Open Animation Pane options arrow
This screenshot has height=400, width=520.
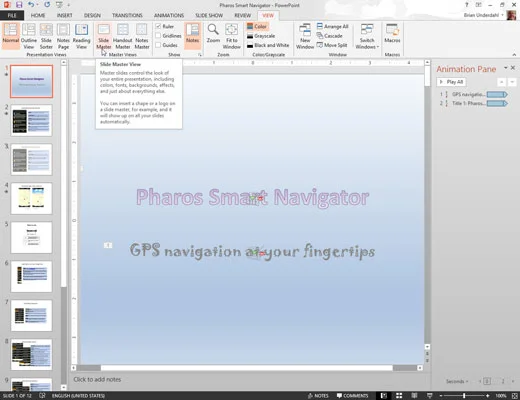[x=505, y=68]
